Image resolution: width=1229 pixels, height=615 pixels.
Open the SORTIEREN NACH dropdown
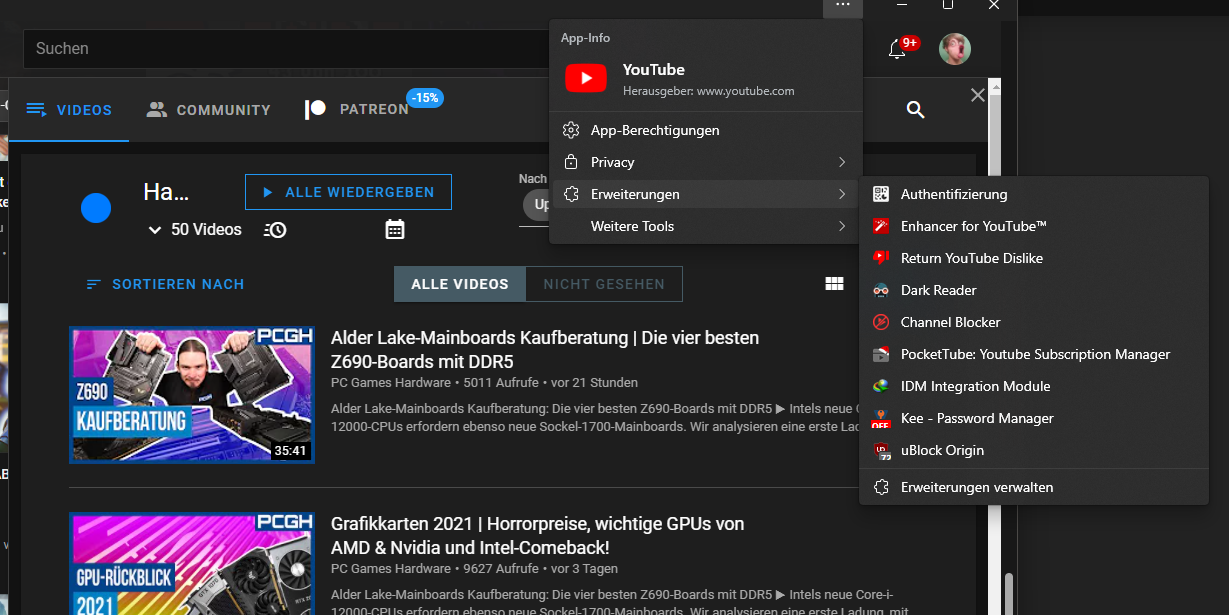(165, 284)
